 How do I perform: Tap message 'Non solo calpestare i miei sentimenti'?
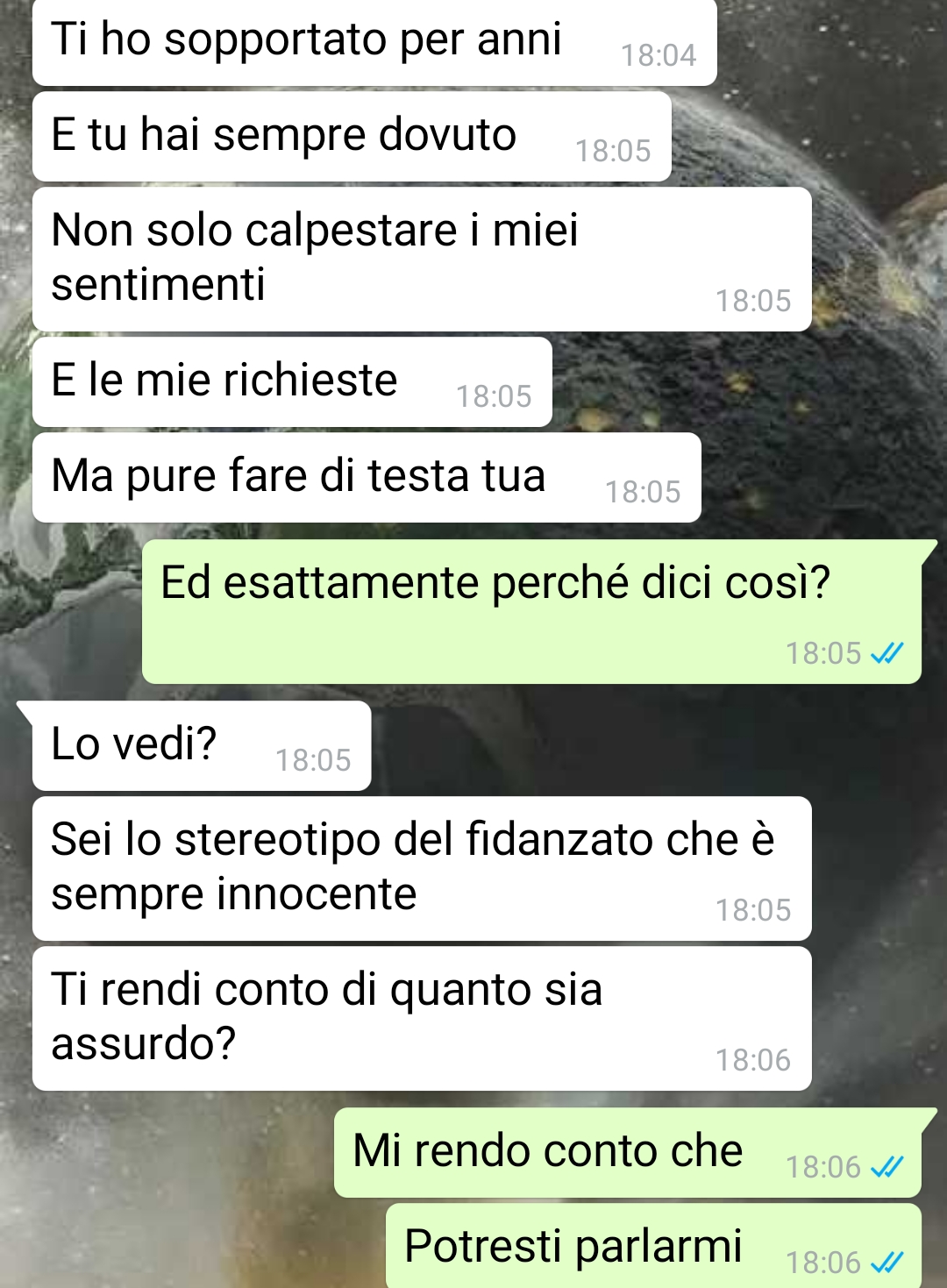(422, 260)
